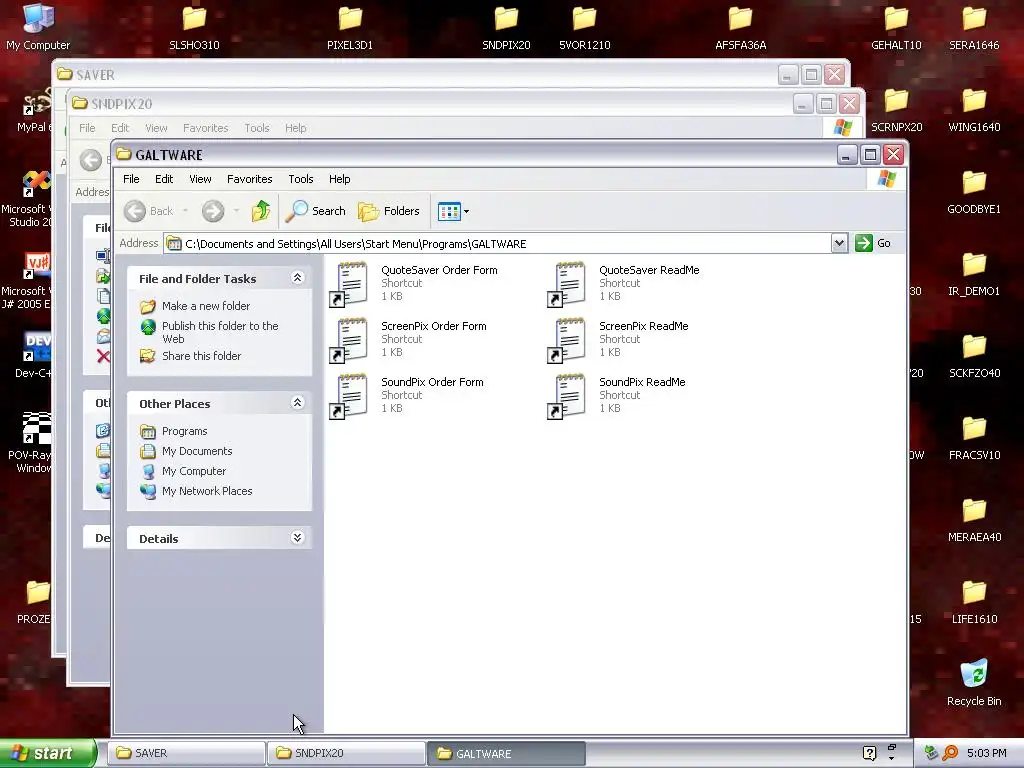Image resolution: width=1024 pixels, height=768 pixels.
Task: Click the Go button
Action: point(873,244)
